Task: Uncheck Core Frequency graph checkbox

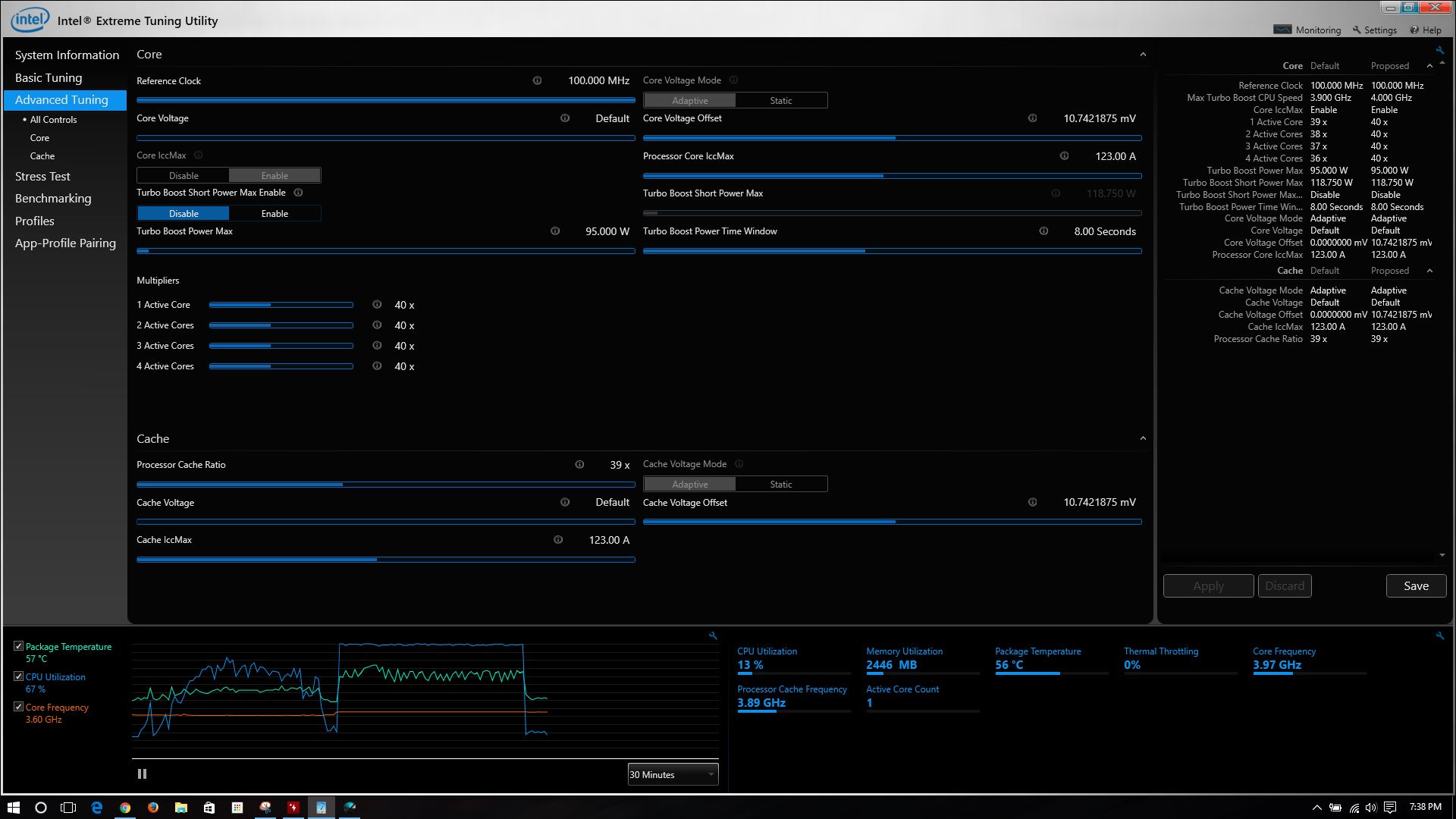Action: click(18, 707)
